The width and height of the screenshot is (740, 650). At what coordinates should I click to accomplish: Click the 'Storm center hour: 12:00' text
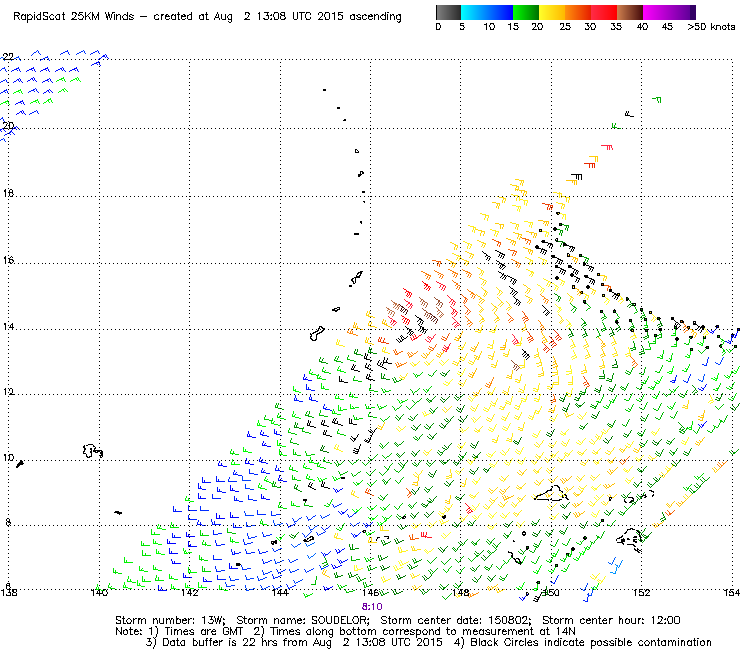[x=611, y=620]
